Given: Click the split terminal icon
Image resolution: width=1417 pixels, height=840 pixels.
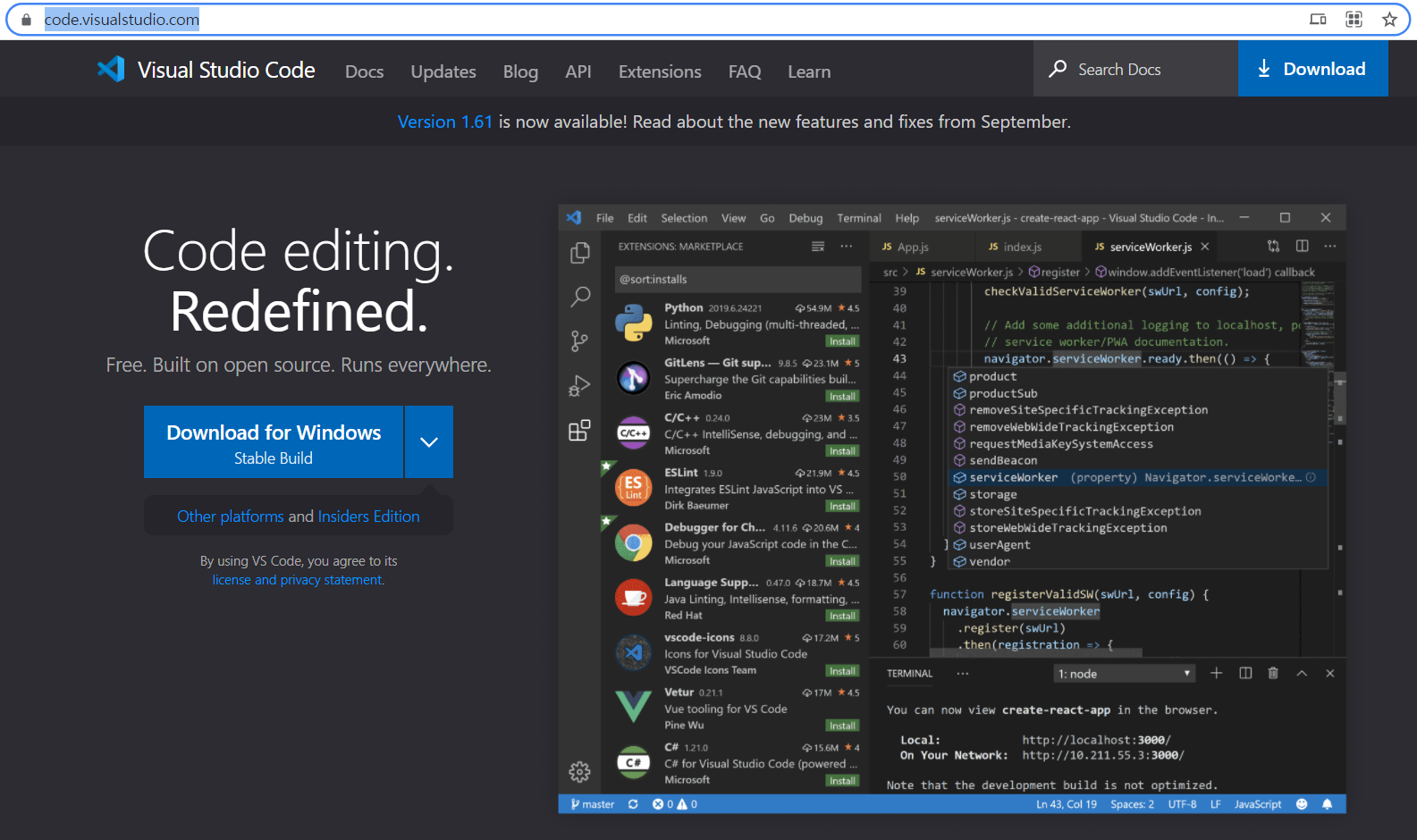Looking at the screenshot, I should point(1245,673).
